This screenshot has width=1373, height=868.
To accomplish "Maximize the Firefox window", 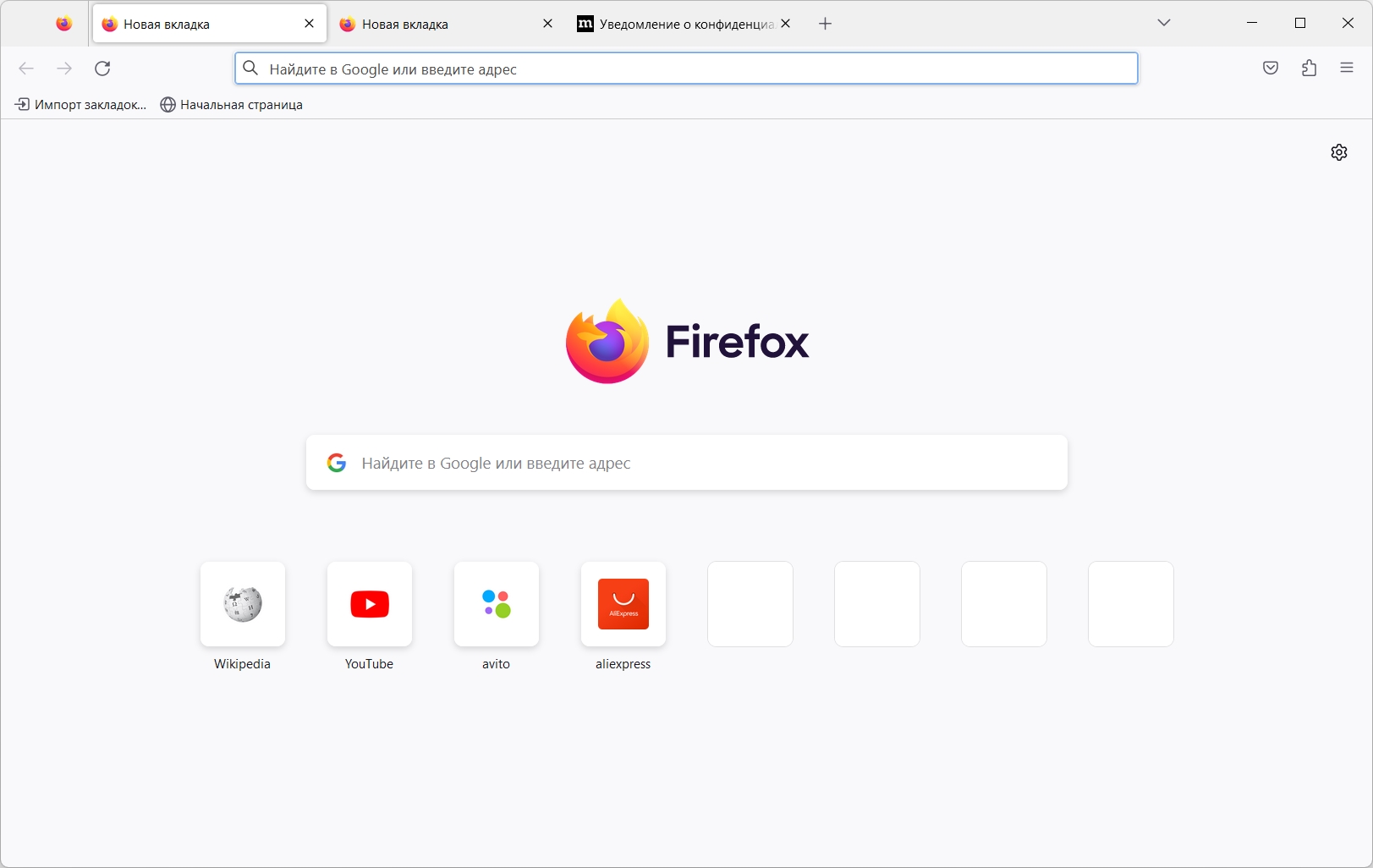I will (x=1300, y=24).
